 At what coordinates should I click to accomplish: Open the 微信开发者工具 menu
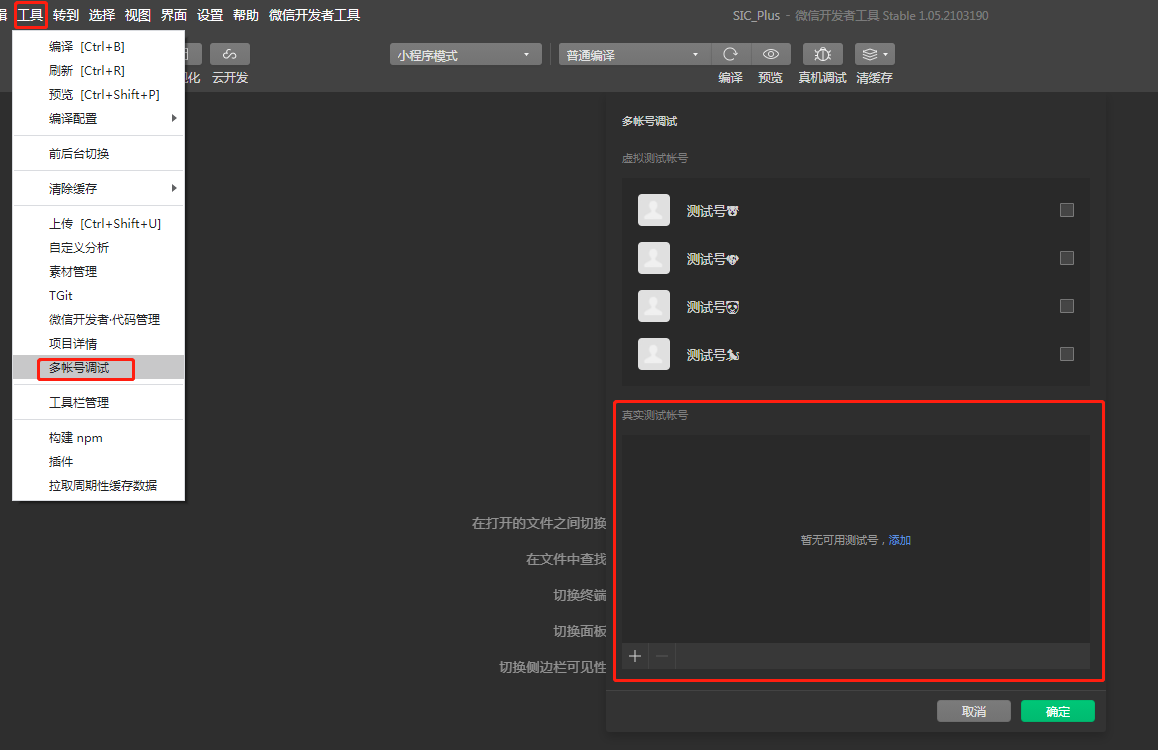point(315,15)
